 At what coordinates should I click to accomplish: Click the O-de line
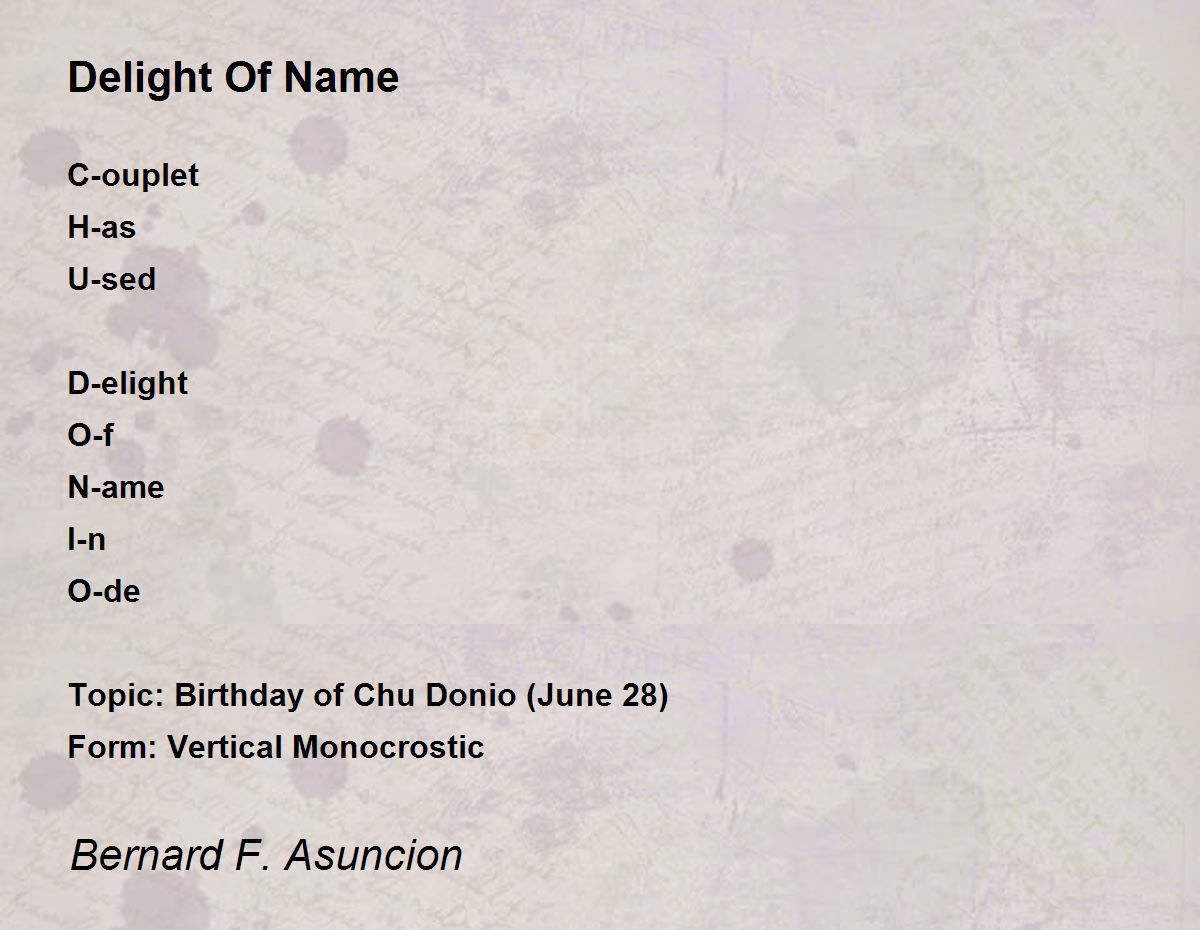click(x=103, y=592)
